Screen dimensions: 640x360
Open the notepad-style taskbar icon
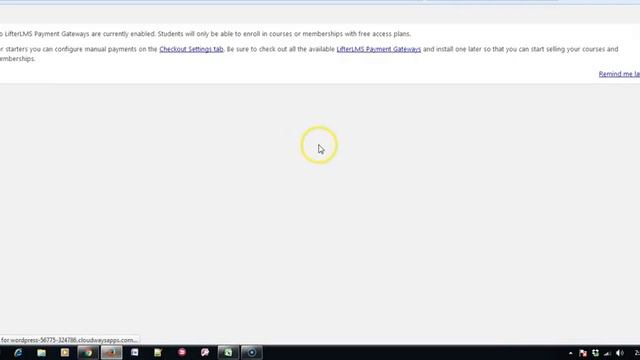click(x=158, y=352)
